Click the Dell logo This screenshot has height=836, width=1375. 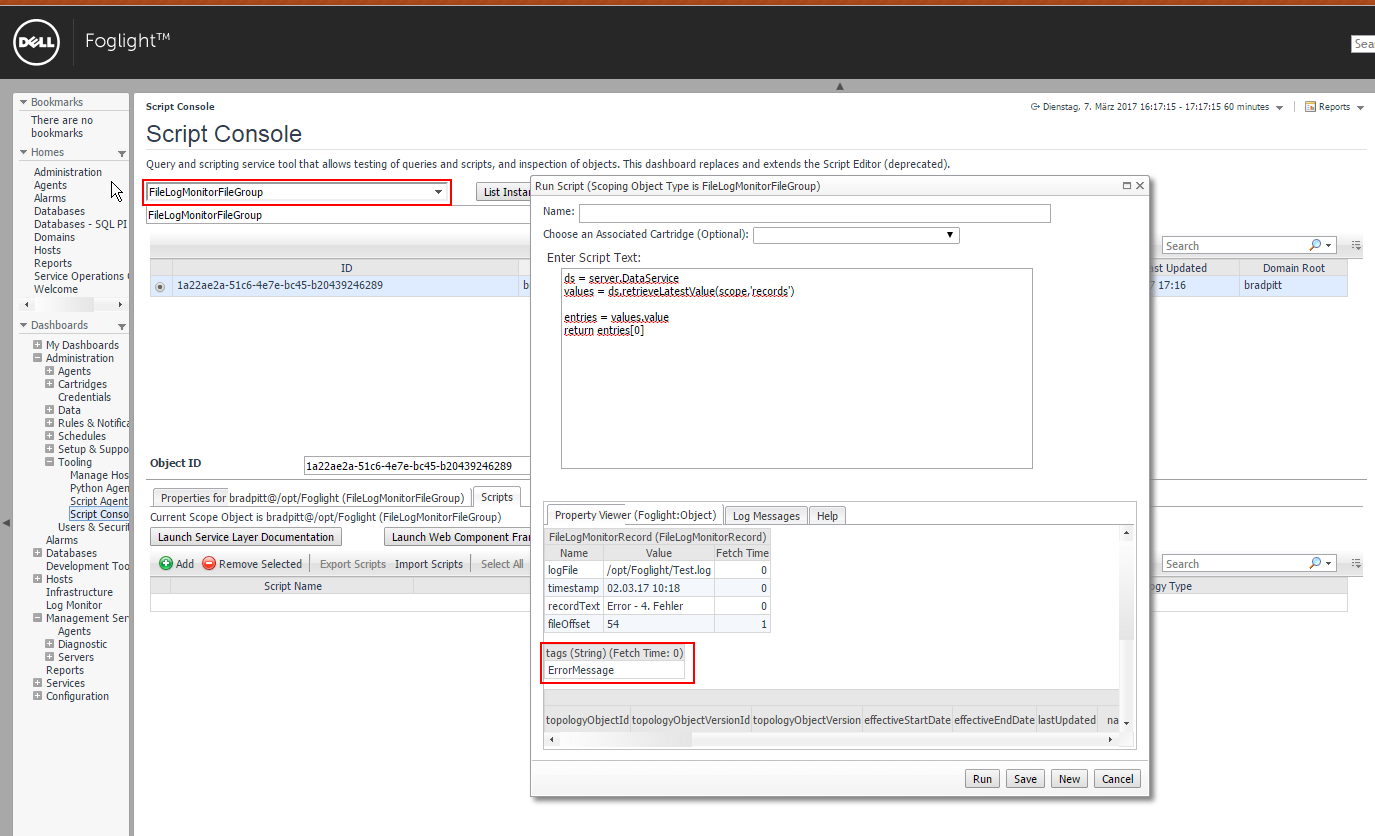[37, 42]
